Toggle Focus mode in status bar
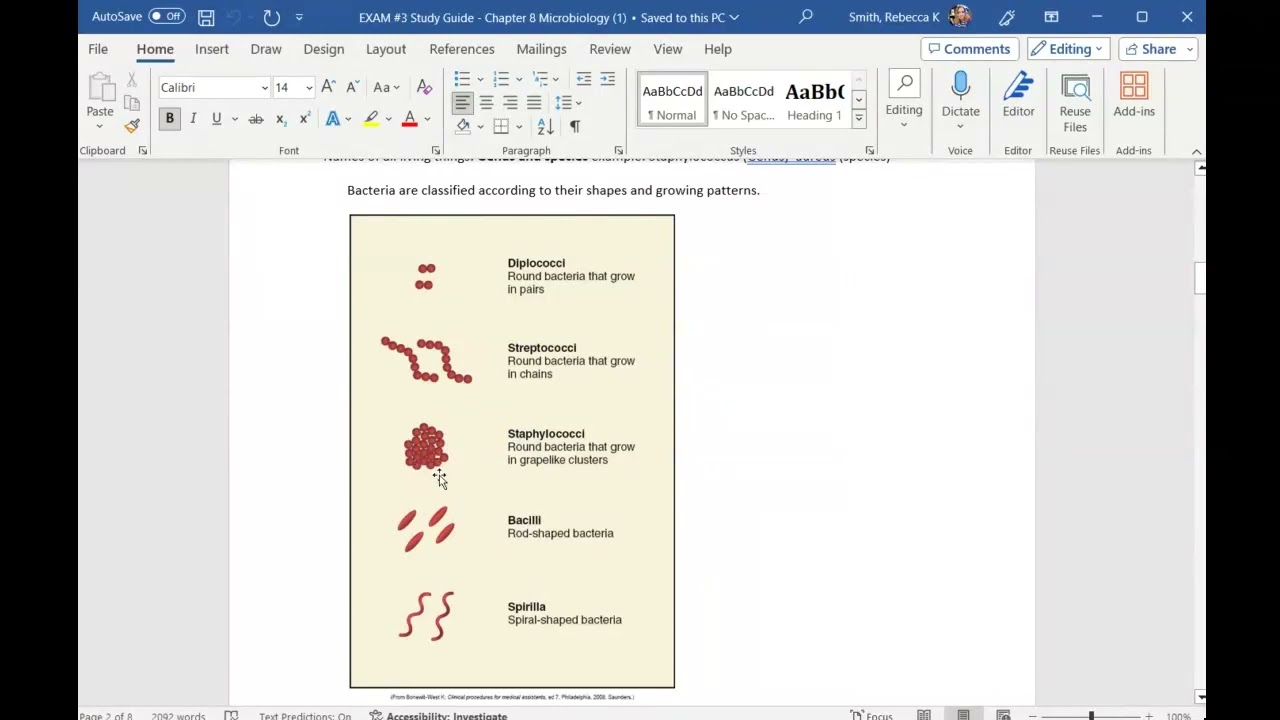This screenshot has width=1280, height=720. click(x=871, y=715)
